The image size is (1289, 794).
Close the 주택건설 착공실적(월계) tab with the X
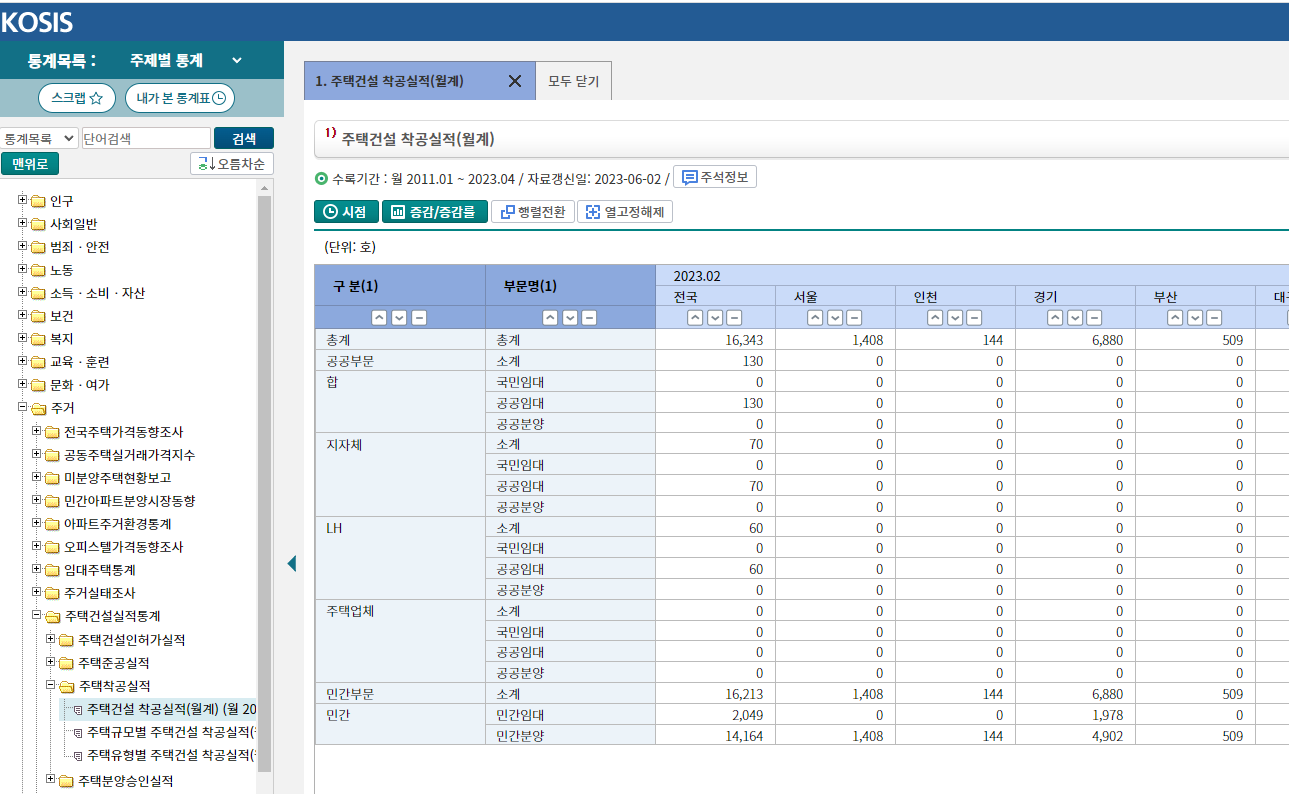coord(515,82)
